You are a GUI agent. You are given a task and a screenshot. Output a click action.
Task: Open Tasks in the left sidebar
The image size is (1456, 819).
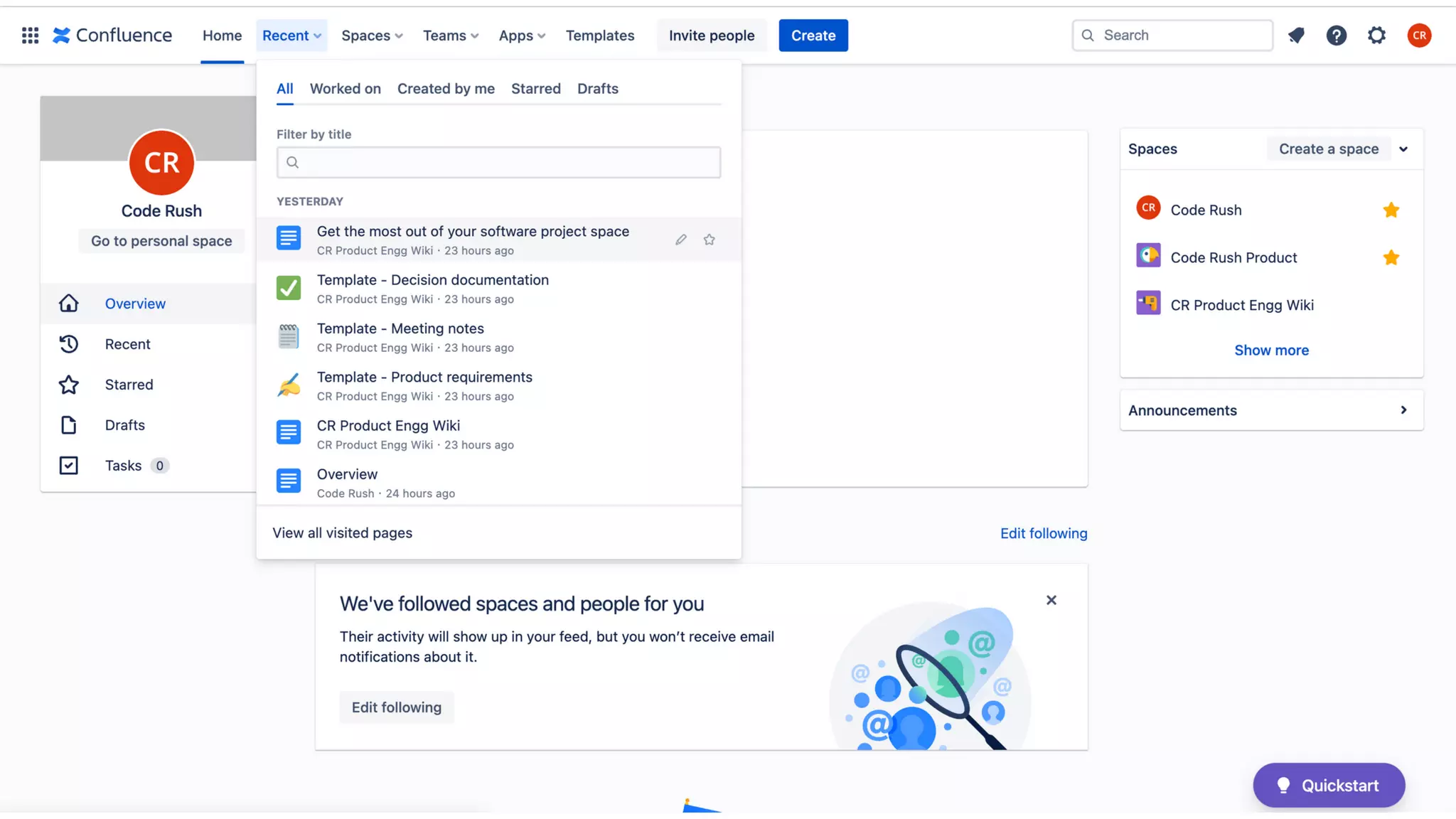(x=123, y=465)
